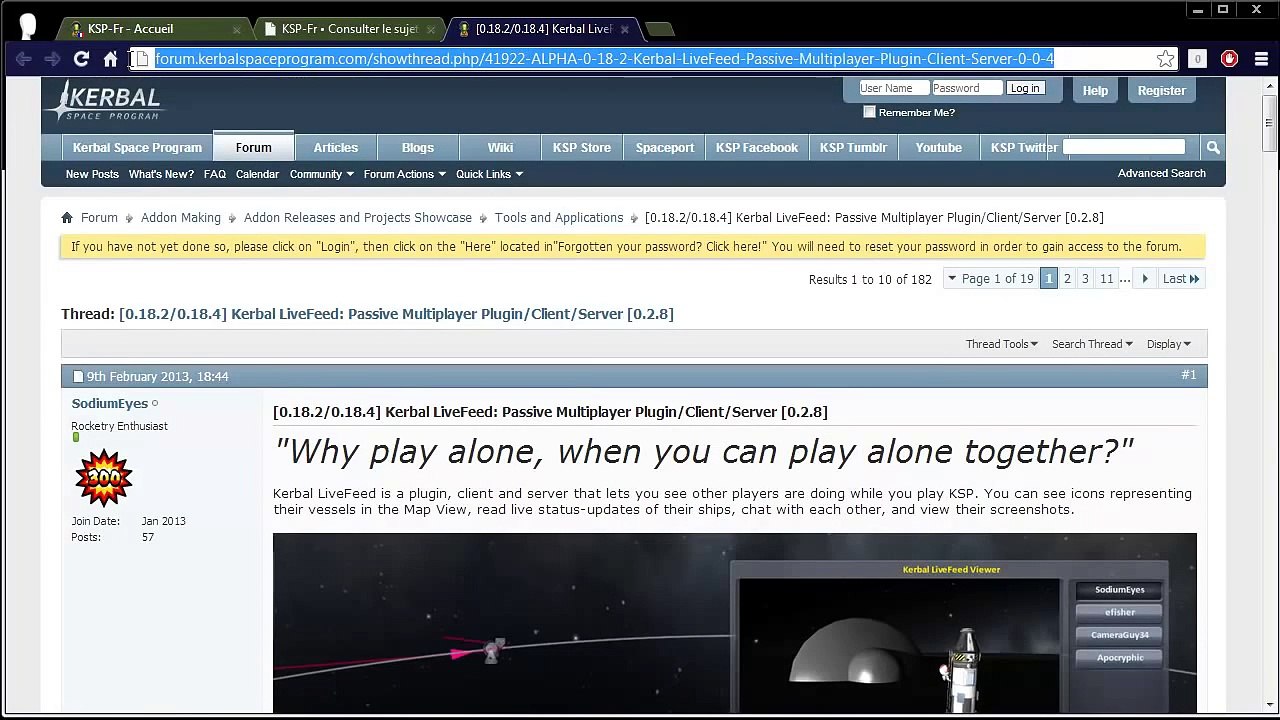
Task: Open the Wiki nav tab
Action: tap(500, 147)
